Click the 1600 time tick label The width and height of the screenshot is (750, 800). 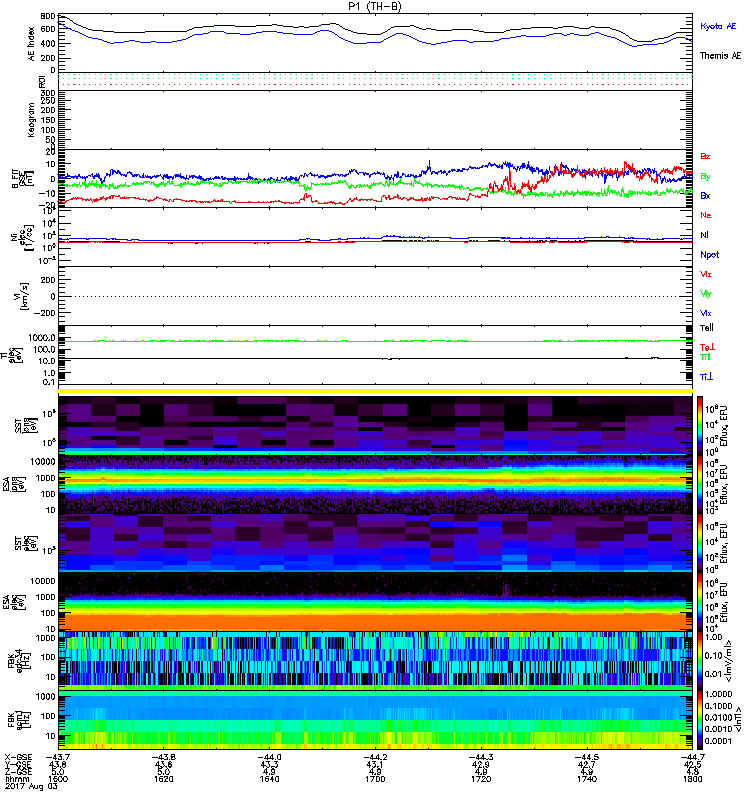tap(58, 779)
